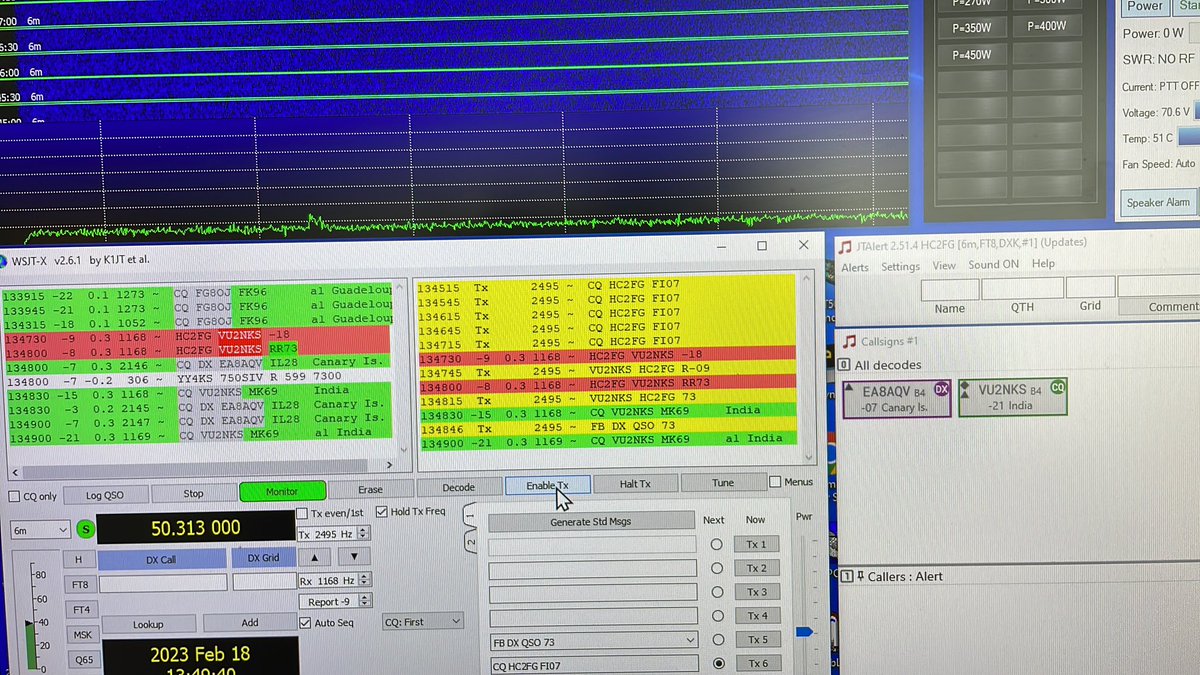Screen dimensions: 1200x675
Task: Click the green S sync indicator
Action: click(x=86, y=529)
